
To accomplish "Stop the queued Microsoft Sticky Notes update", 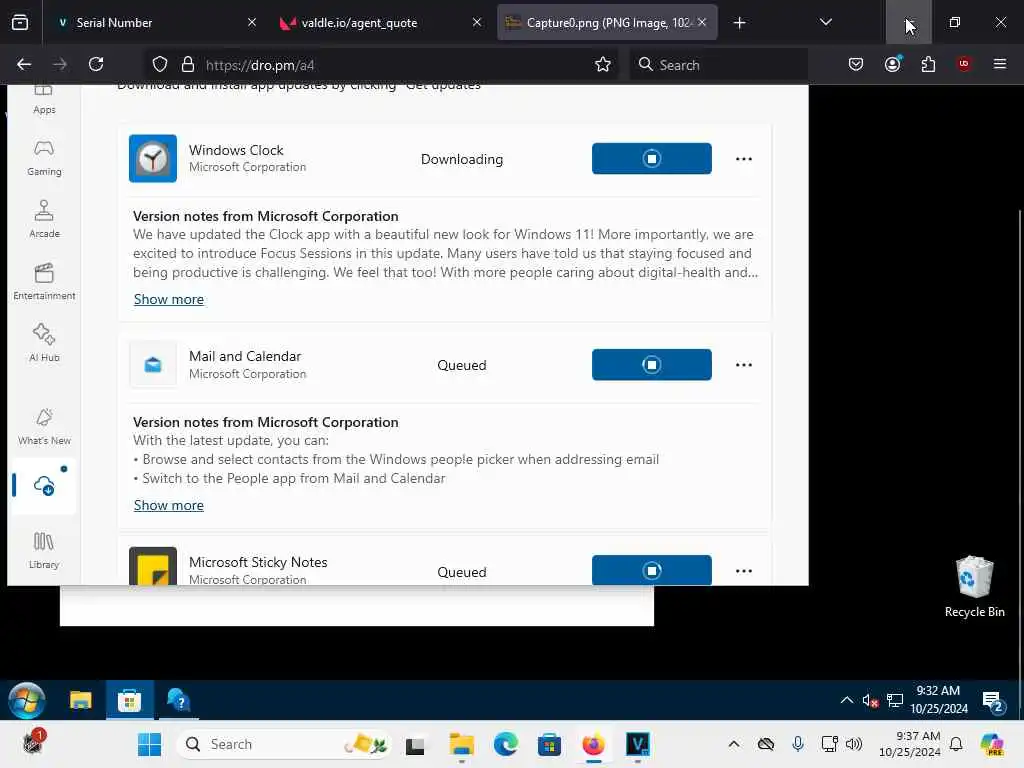I will 651,570.
